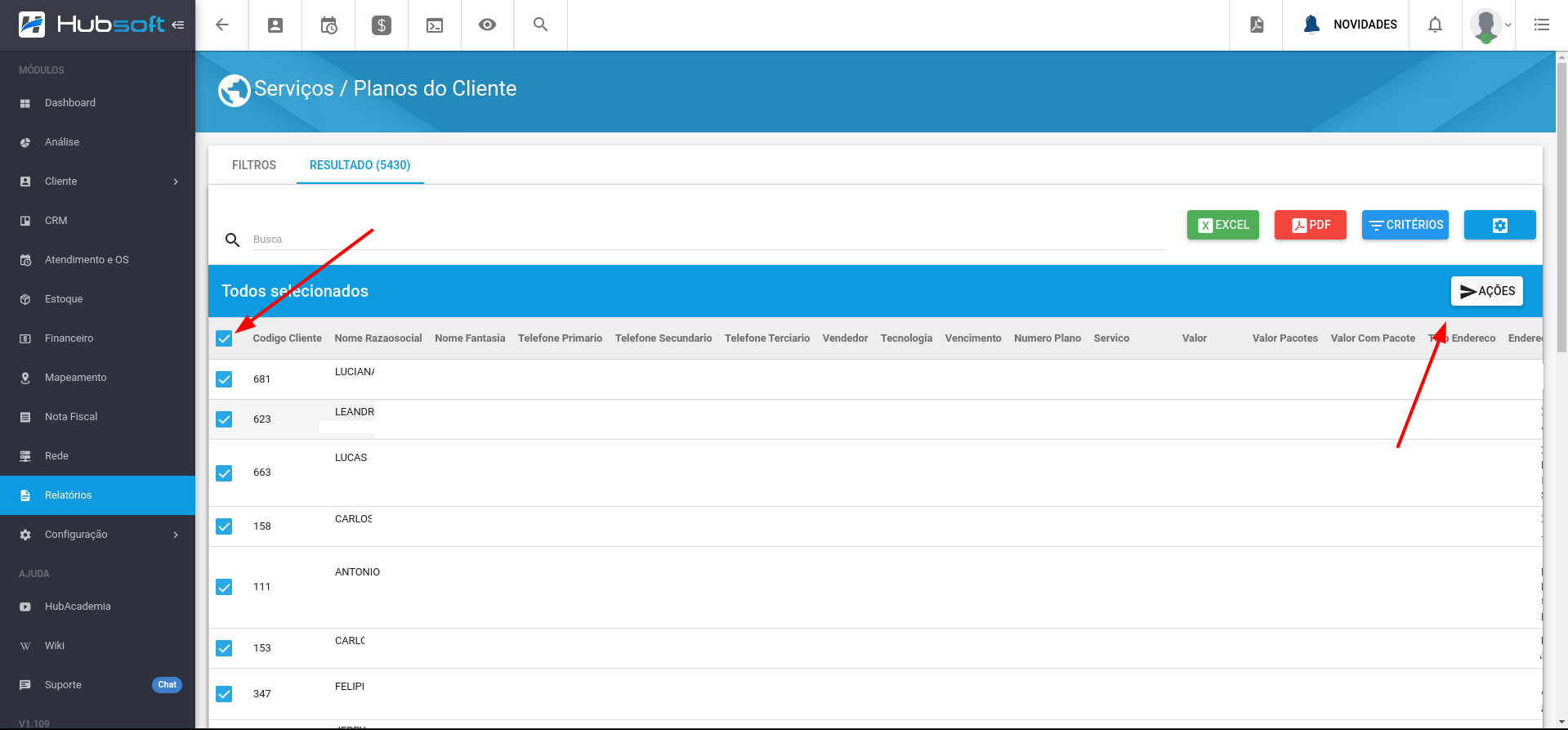Open the calendar clock icon in toolbar
The height and width of the screenshot is (730, 1568).
(x=328, y=25)
